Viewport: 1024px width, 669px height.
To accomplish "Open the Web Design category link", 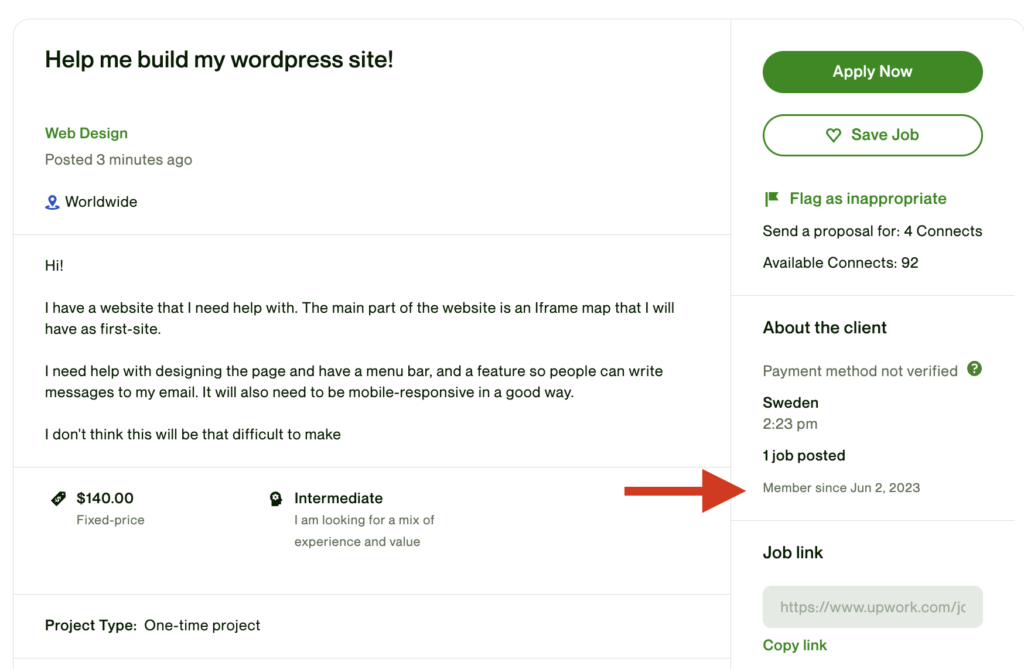I will (86, 133).
